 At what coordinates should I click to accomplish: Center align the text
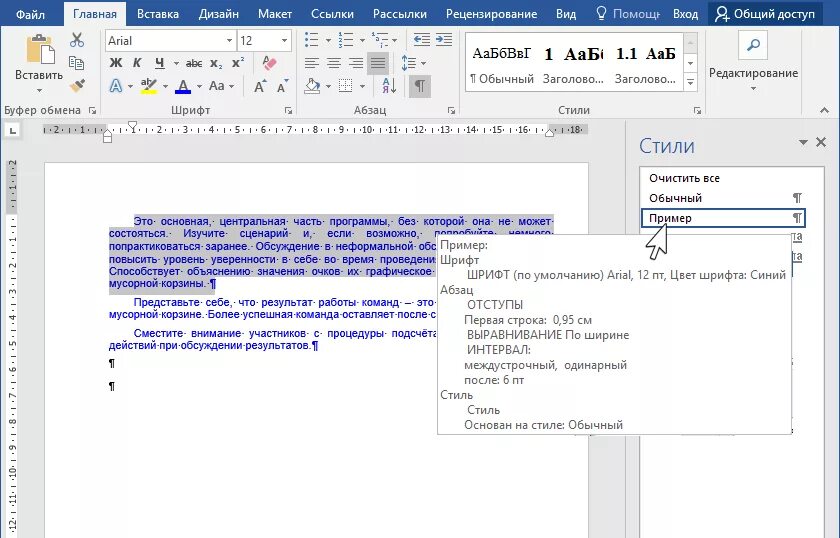click(x=334, y=63)
